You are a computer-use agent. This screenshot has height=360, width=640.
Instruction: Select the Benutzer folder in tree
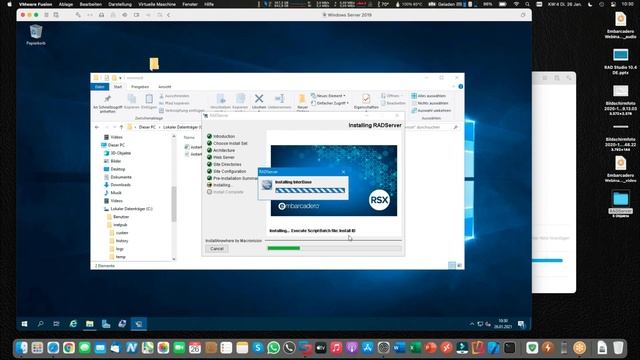tap(121, 217)
